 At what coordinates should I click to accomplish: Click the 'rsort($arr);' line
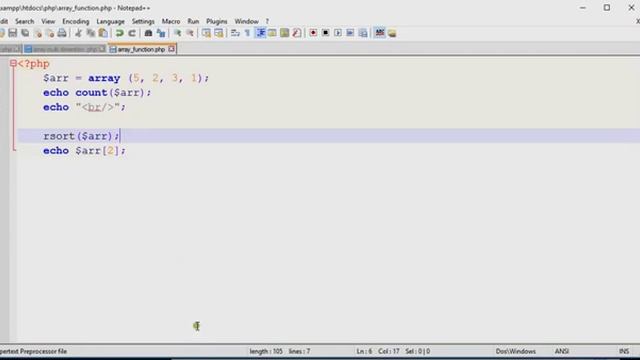coord(81,136)
